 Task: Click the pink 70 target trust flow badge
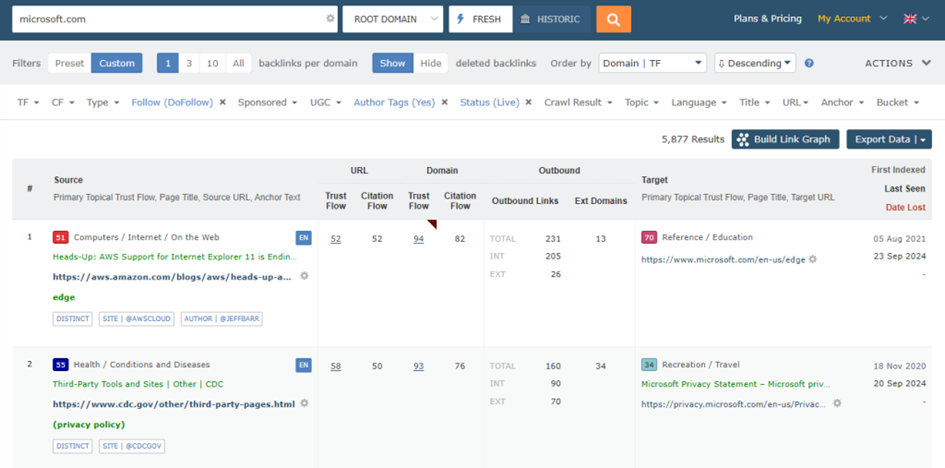click(649, 238)
